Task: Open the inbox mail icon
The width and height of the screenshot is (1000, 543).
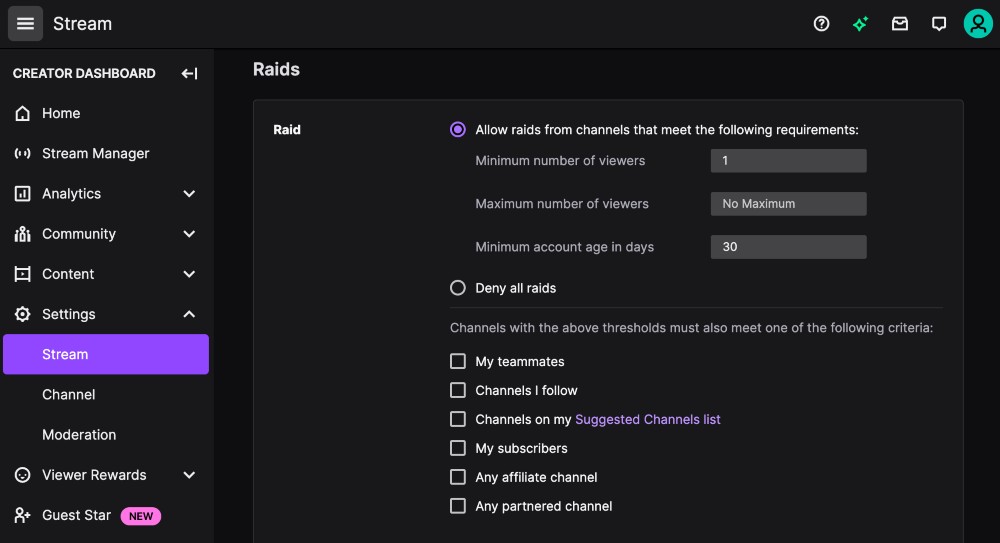Action: pos(900,24)
